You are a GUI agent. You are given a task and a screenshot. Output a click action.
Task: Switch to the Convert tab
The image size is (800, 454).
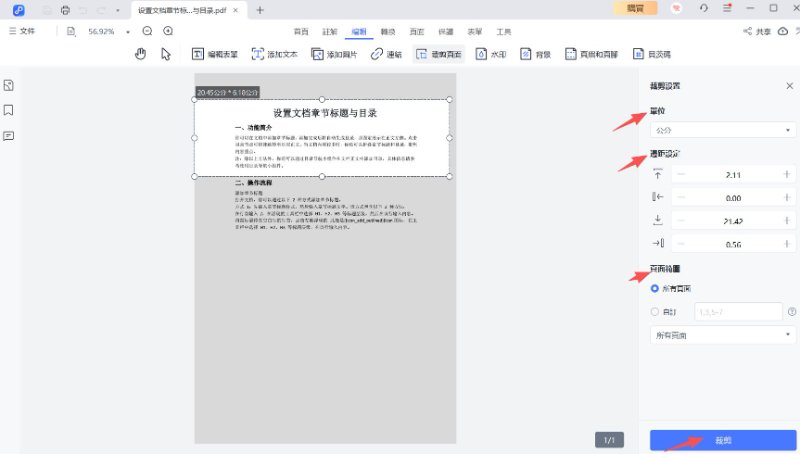388,32
